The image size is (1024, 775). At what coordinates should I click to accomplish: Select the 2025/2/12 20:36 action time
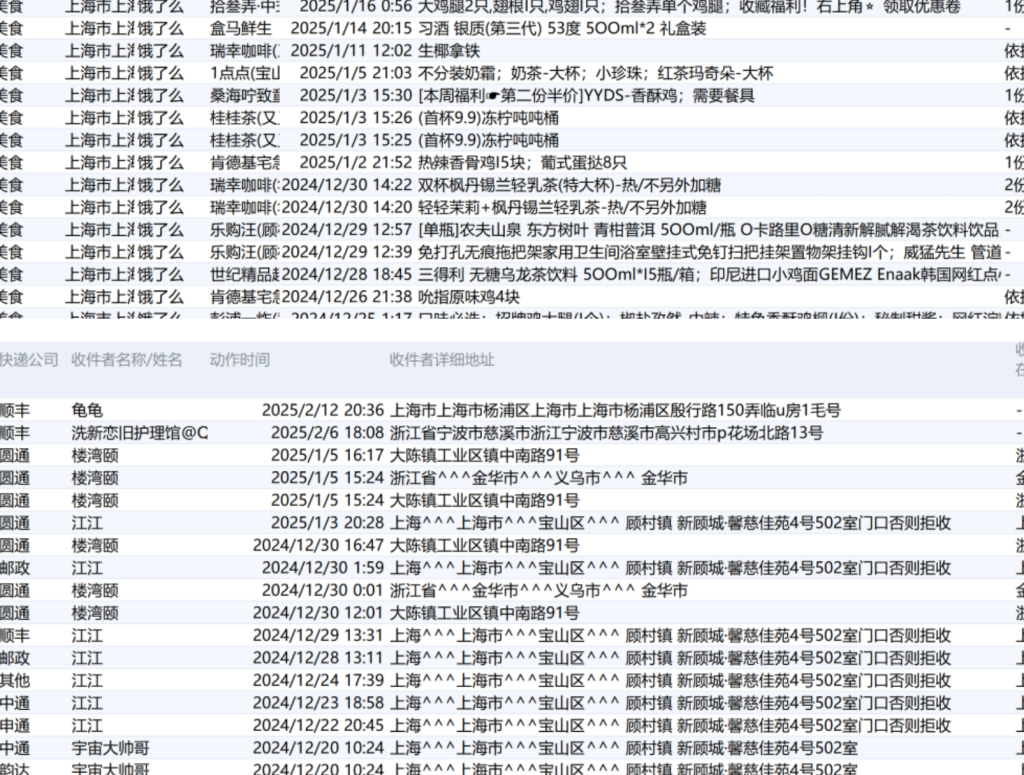pyautogui.click(x=323, y=411)
